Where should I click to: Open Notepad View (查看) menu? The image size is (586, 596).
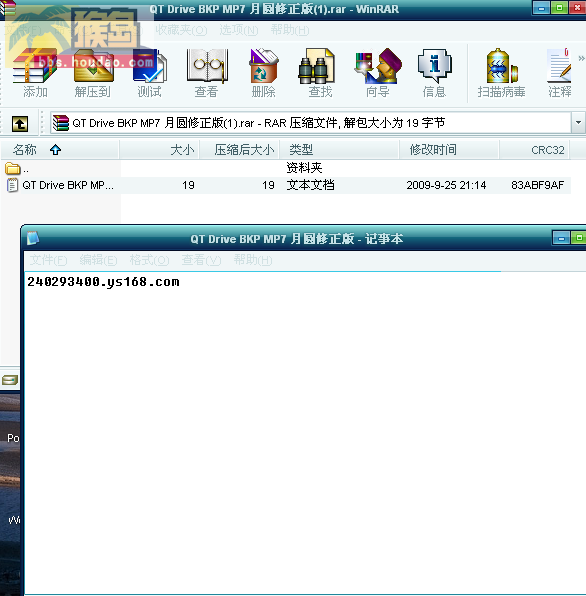(201, 260)
